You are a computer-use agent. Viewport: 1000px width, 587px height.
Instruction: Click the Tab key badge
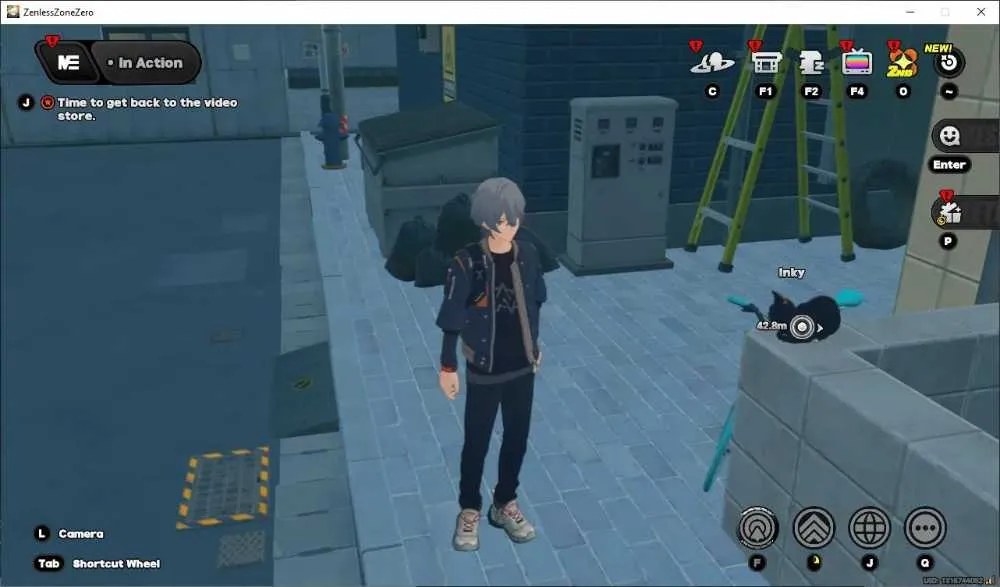tap(48, 563)
